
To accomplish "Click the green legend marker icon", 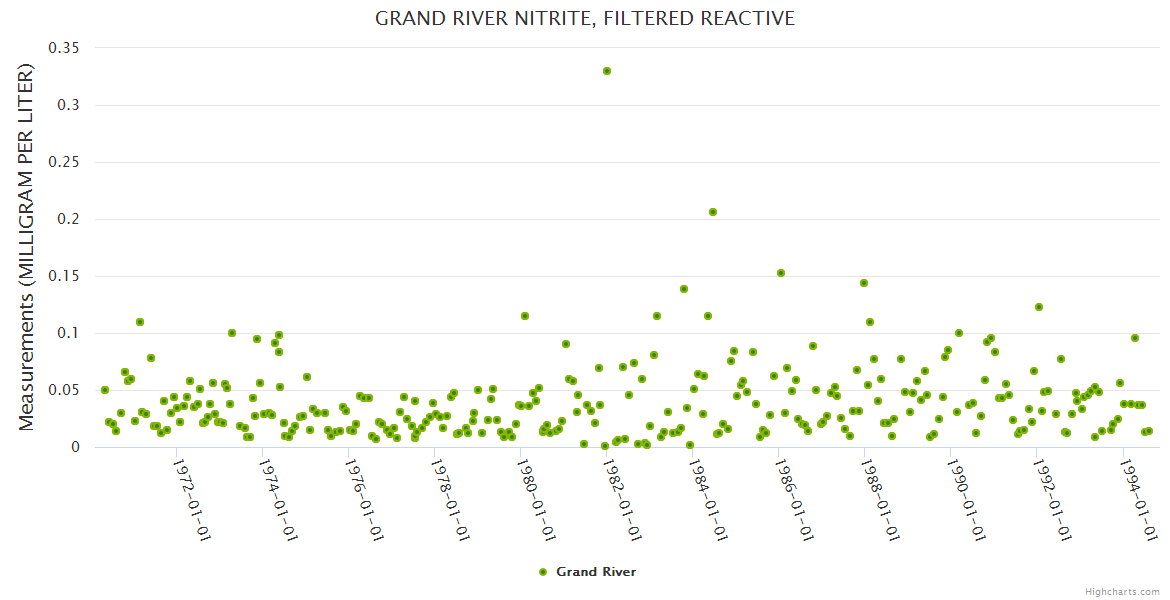I will click(543, 572).
